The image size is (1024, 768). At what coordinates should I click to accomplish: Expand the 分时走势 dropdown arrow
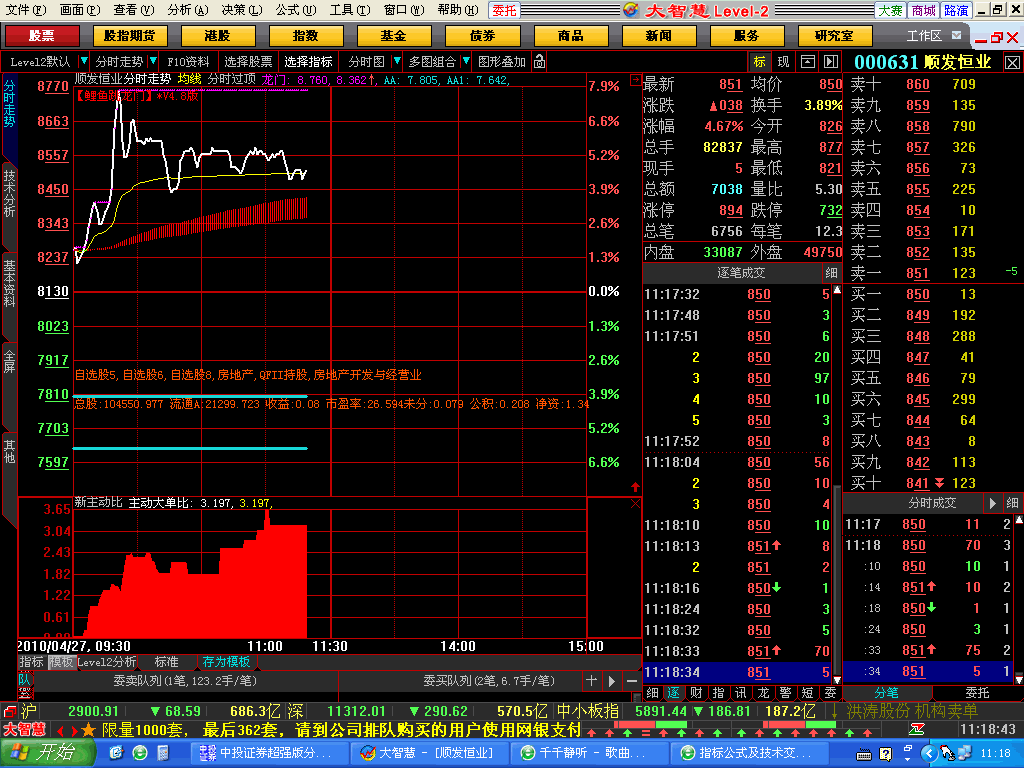[152, 62]
